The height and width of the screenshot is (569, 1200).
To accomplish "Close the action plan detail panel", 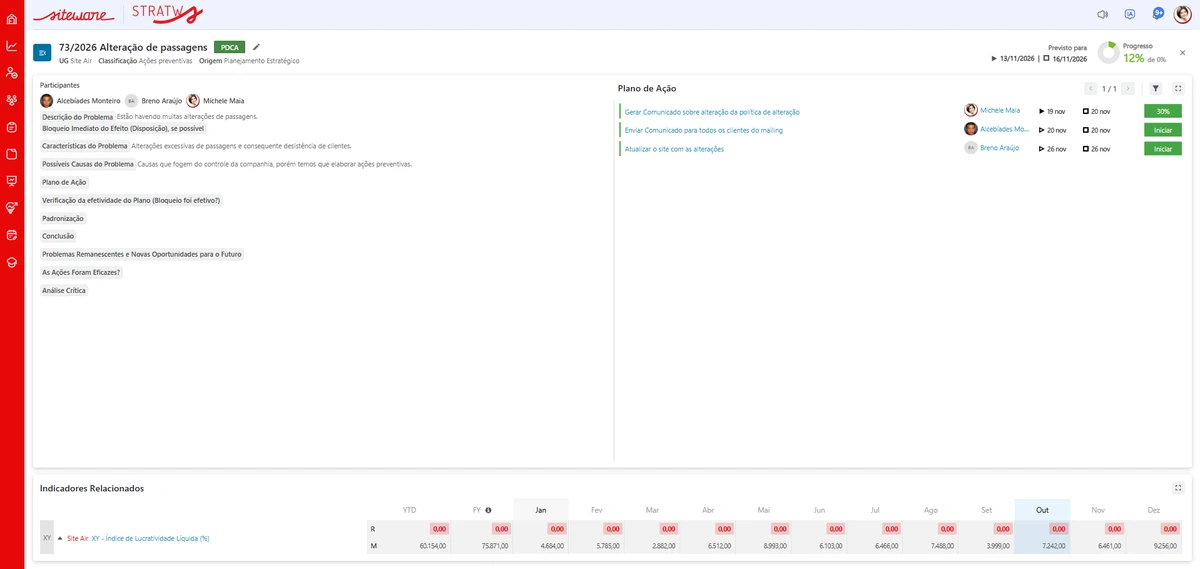I will pos(1182,52).
